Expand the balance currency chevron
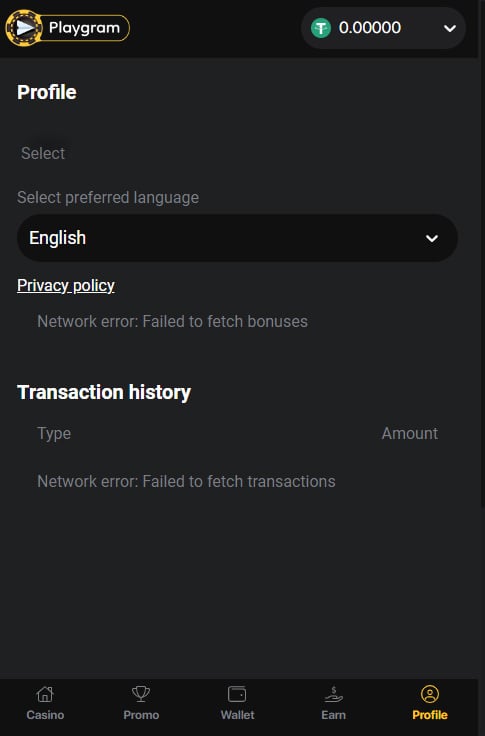The width and height of the screenshot is (485, 736). click(450, 29)
